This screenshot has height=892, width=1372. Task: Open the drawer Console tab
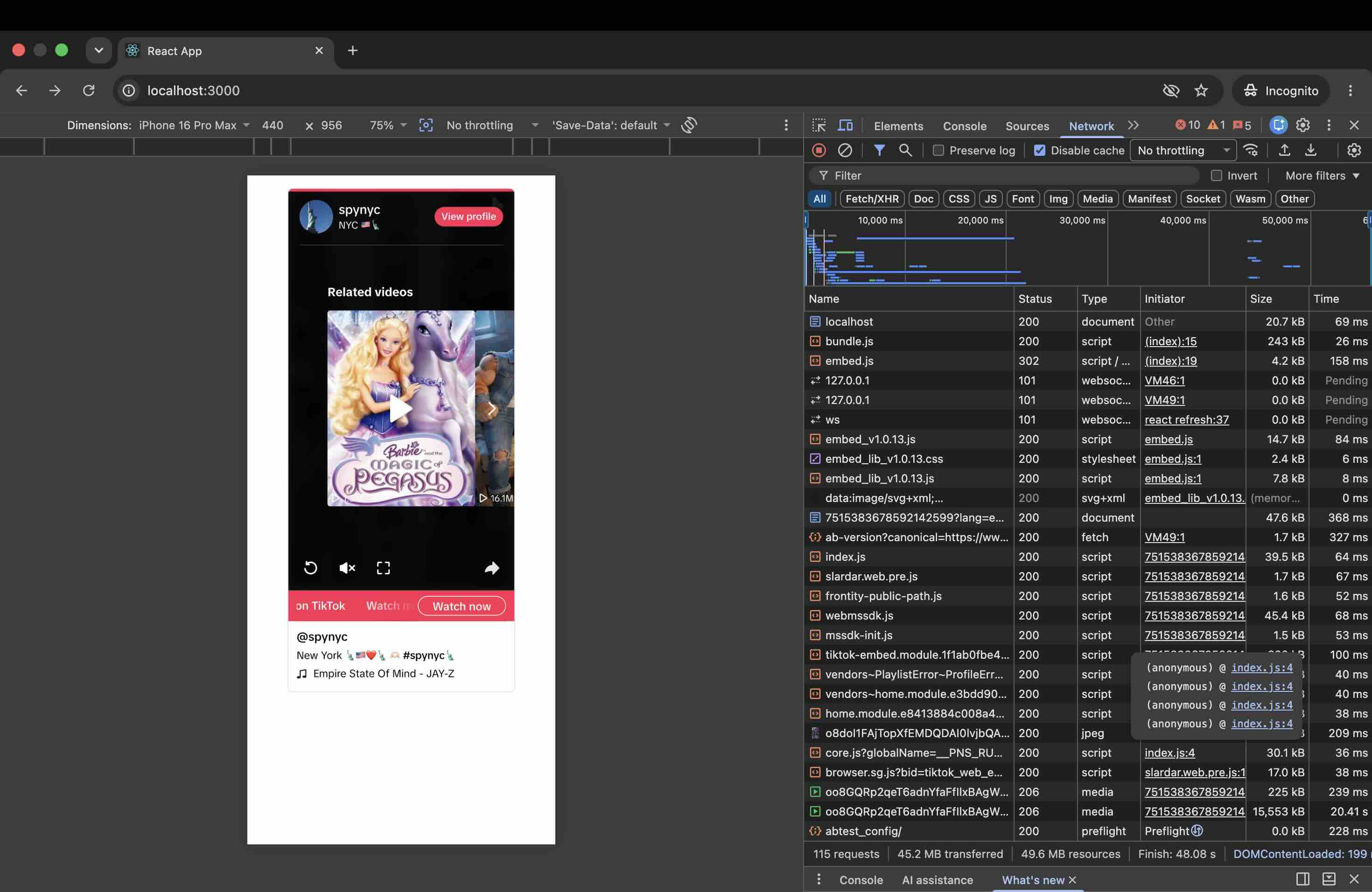pyautogui.click(x=861, y=879)
